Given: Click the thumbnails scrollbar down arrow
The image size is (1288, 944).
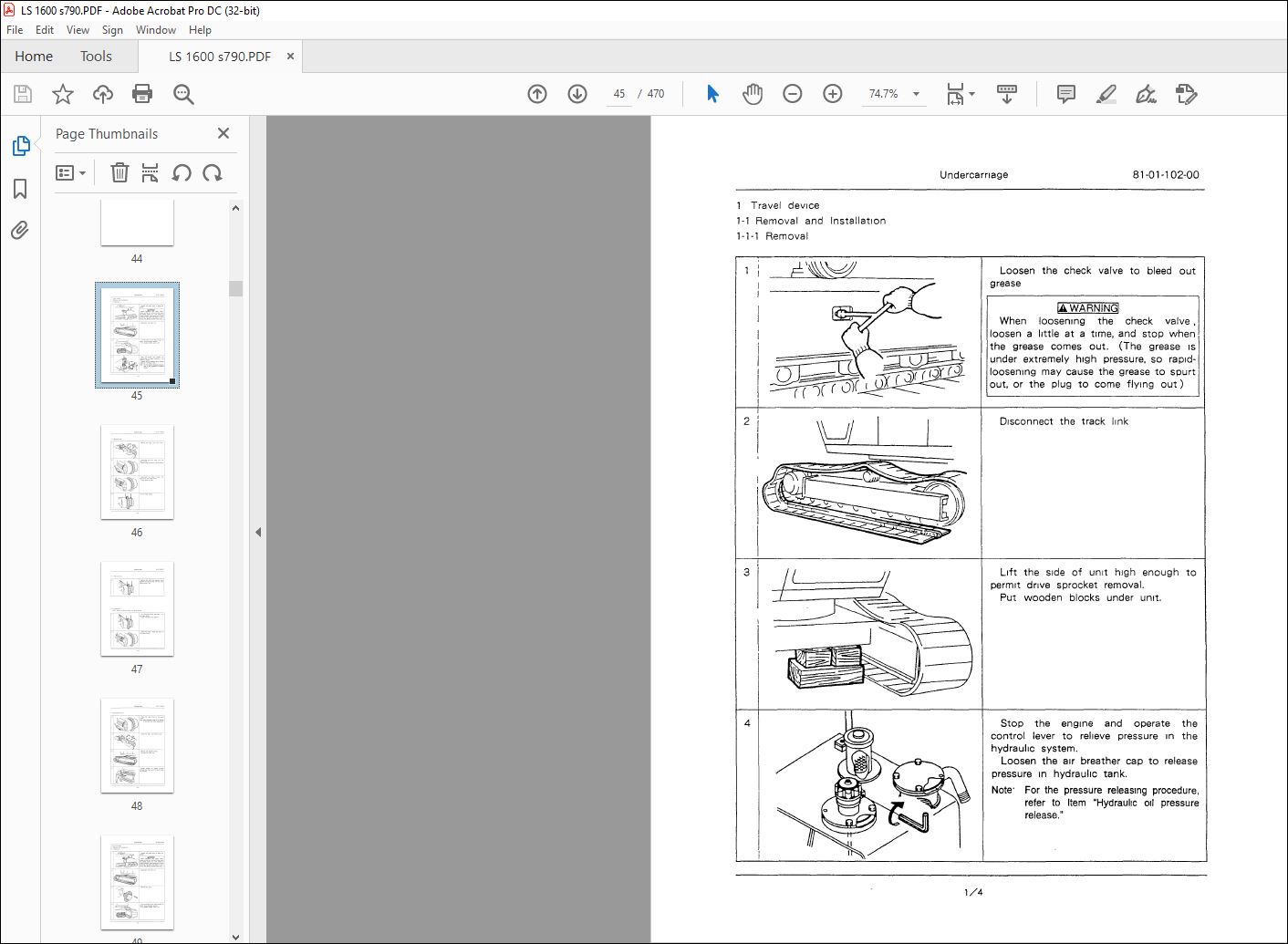Looking at the screenshot, I should pos(235,937).
